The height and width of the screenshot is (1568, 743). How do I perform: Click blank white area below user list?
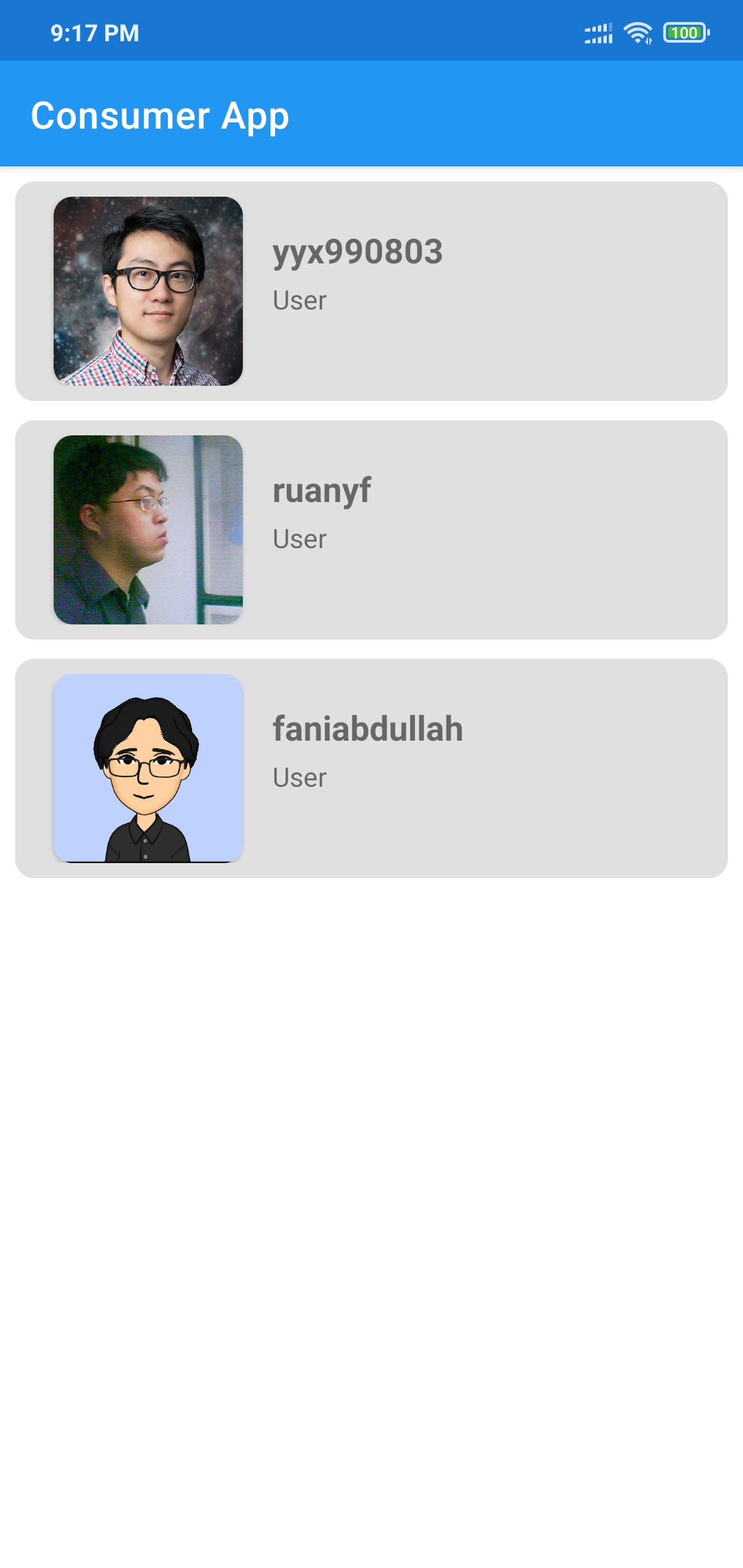pyautogui.click(x=371, y=1224)
